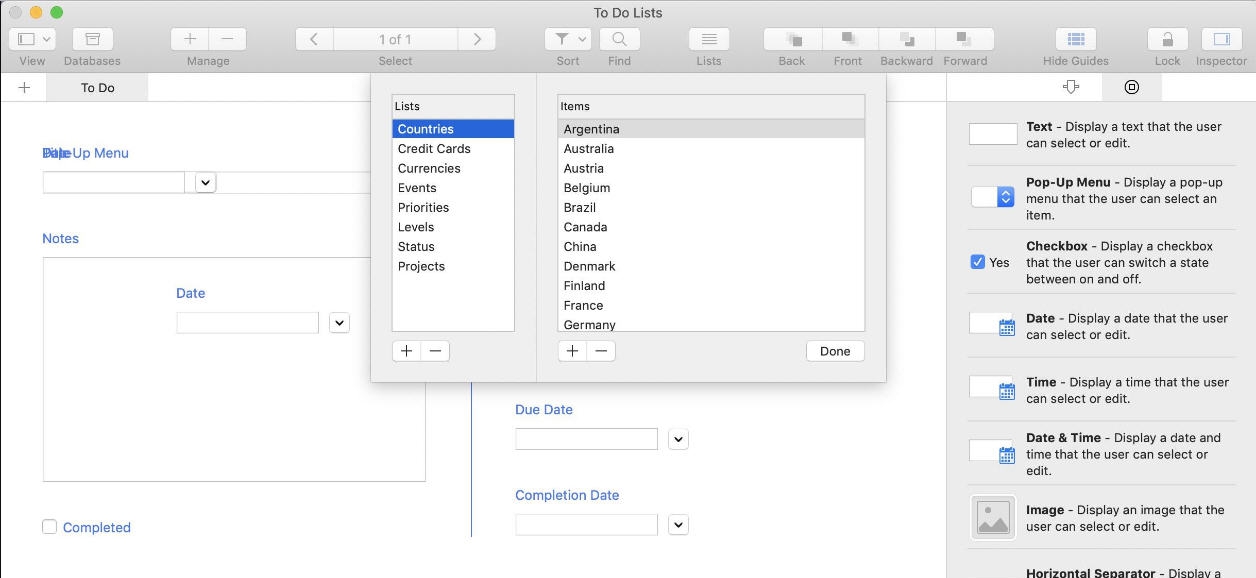Open the Find tool
Screen dimensions: 1256x578
coord(619,38)
